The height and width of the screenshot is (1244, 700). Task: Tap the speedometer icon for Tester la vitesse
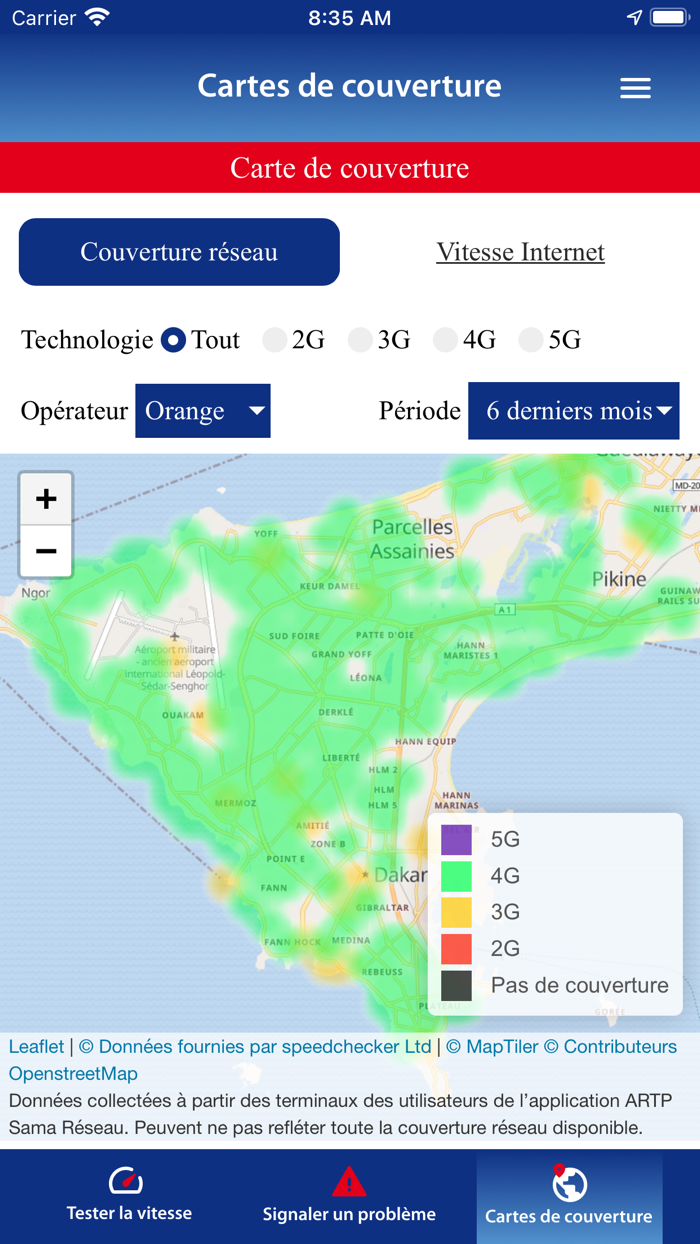[x=128, y=1181]
